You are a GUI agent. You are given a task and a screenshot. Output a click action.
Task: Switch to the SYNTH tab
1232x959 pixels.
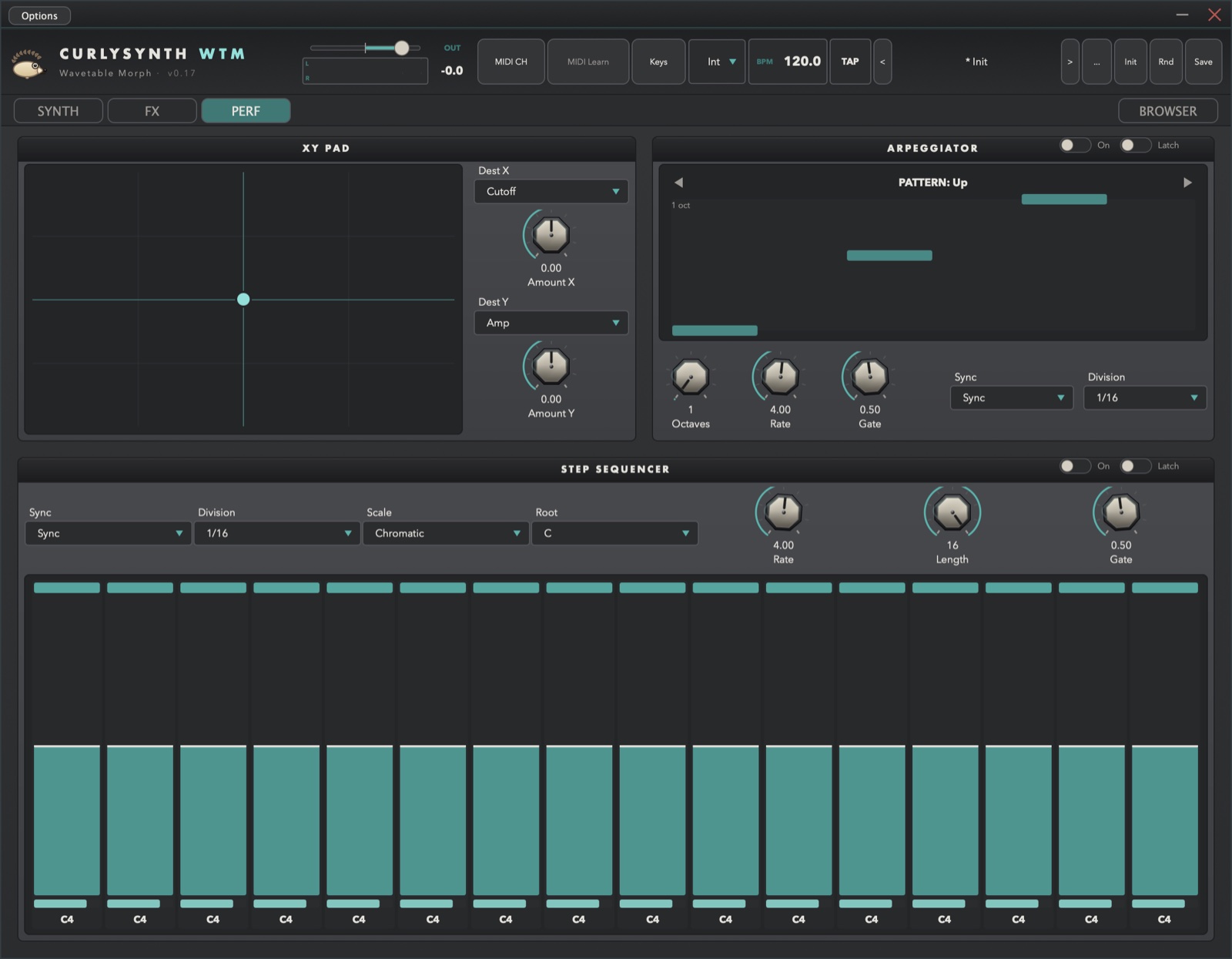(59, 111)
